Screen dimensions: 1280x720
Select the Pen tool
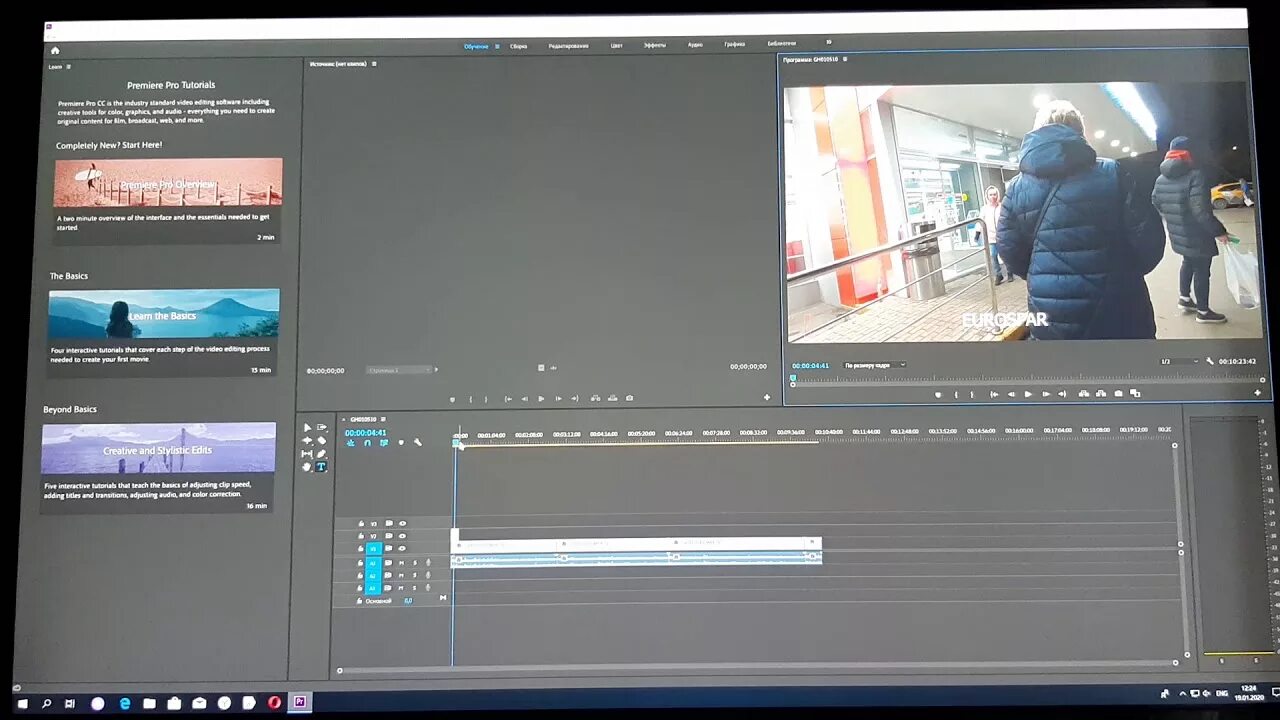coord(322,454)
